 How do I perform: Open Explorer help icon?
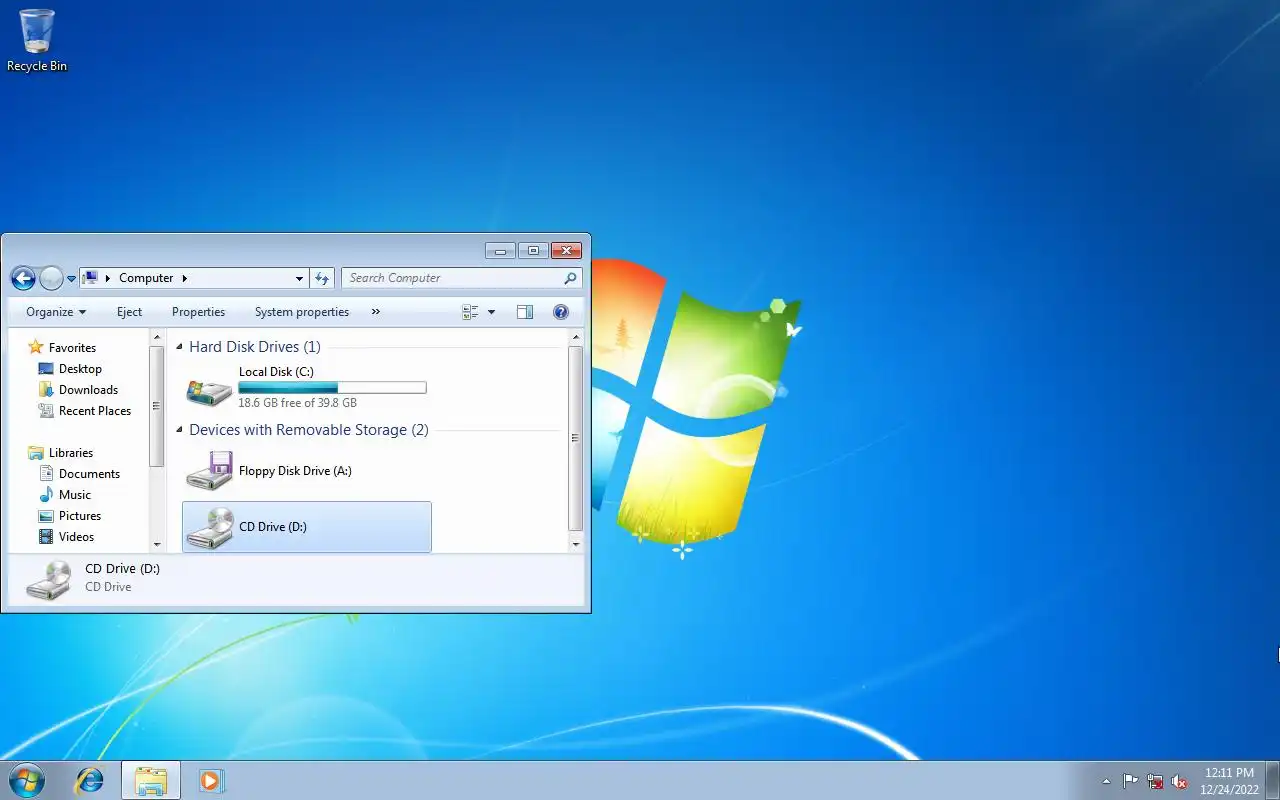[561, 312]
